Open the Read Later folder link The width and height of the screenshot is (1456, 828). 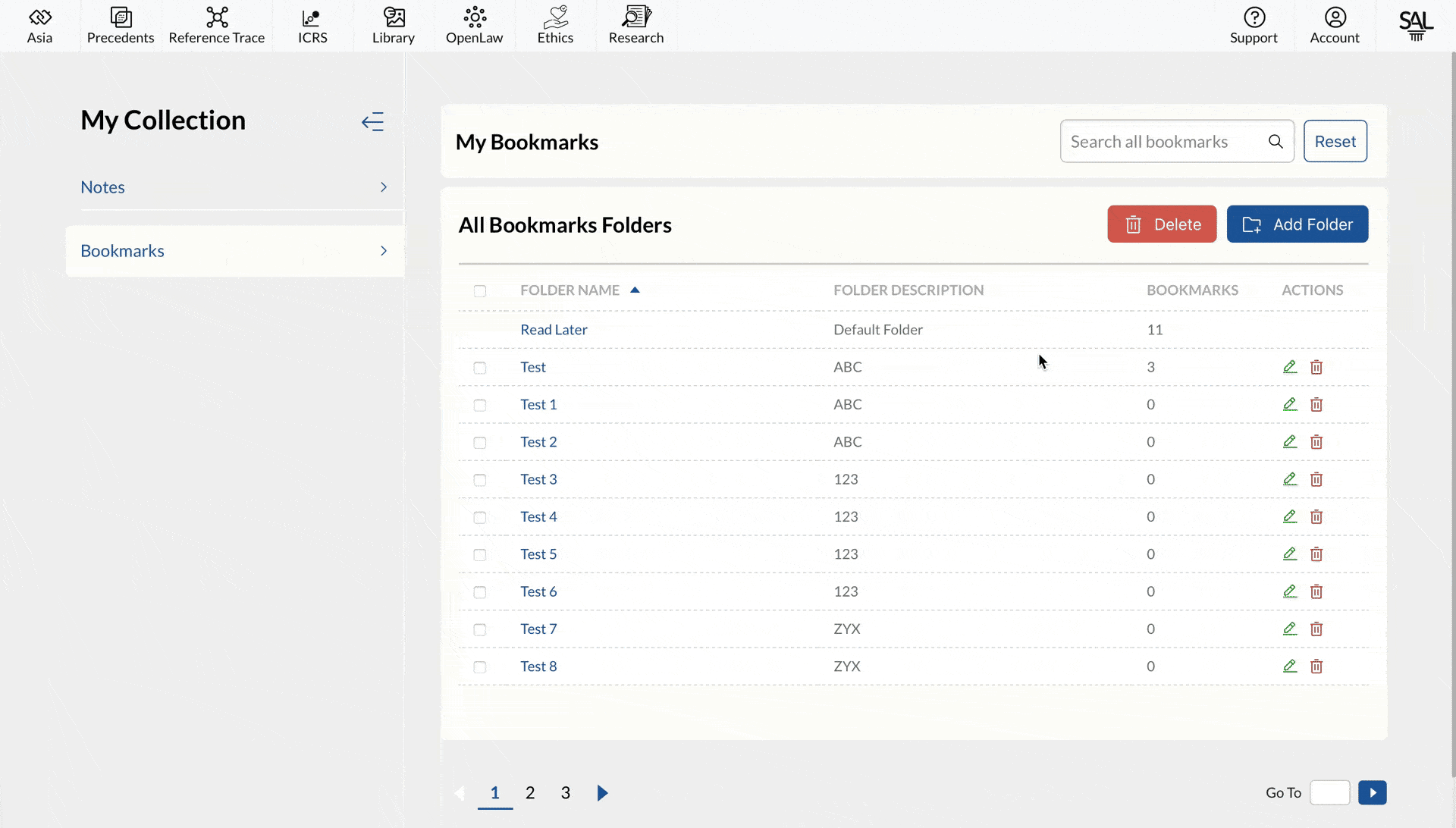pos(554,330)
